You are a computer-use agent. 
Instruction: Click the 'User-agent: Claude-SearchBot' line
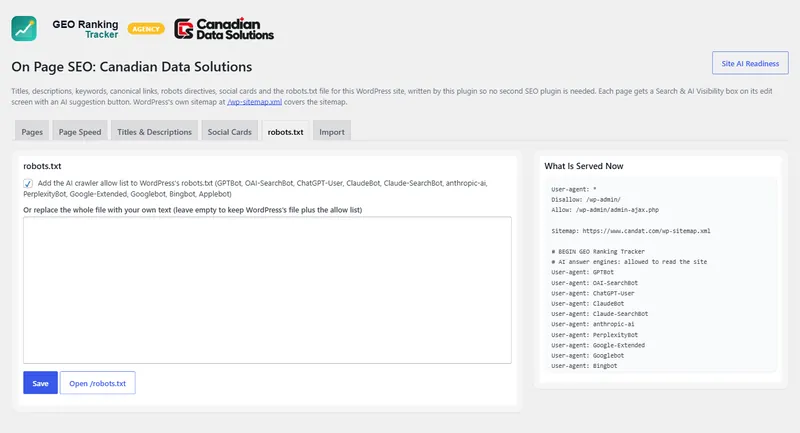tap(599, 314)
